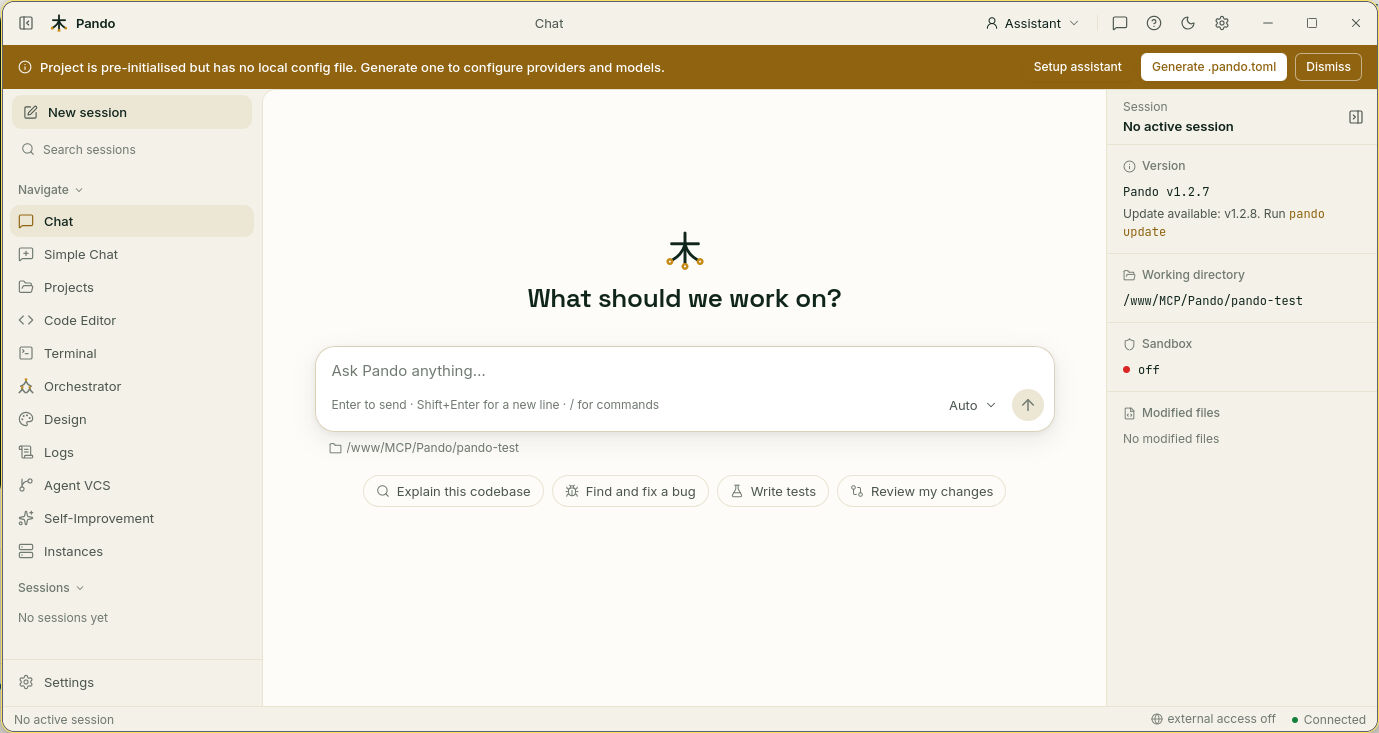The image size is (1379, 733).
Task: Open the Logs page
Action: [x=132, y=452]
